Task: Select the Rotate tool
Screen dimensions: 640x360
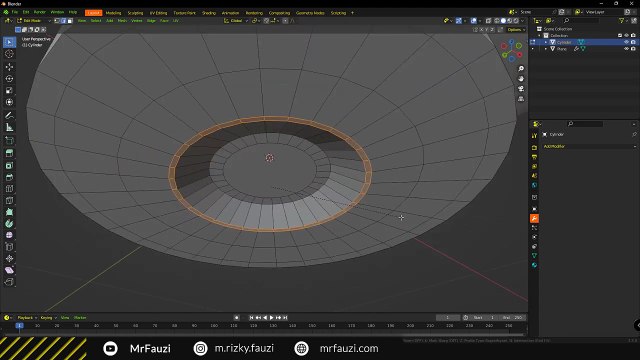Action: coord(9,78)
